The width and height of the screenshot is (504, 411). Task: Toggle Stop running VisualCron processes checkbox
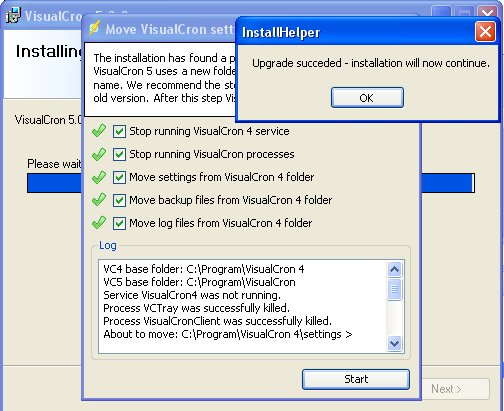(119, 155)
